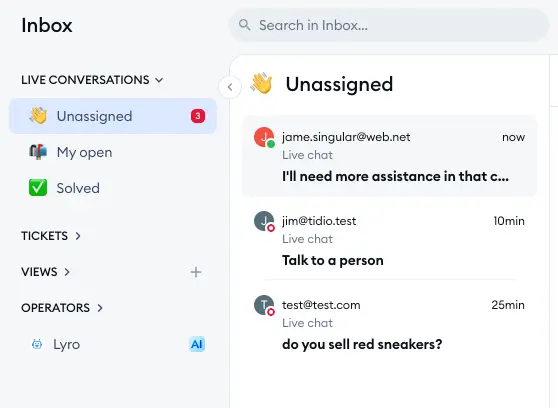Click the gray J avatar for jim@tidio.test
The image size is (558, 408).
264,221
